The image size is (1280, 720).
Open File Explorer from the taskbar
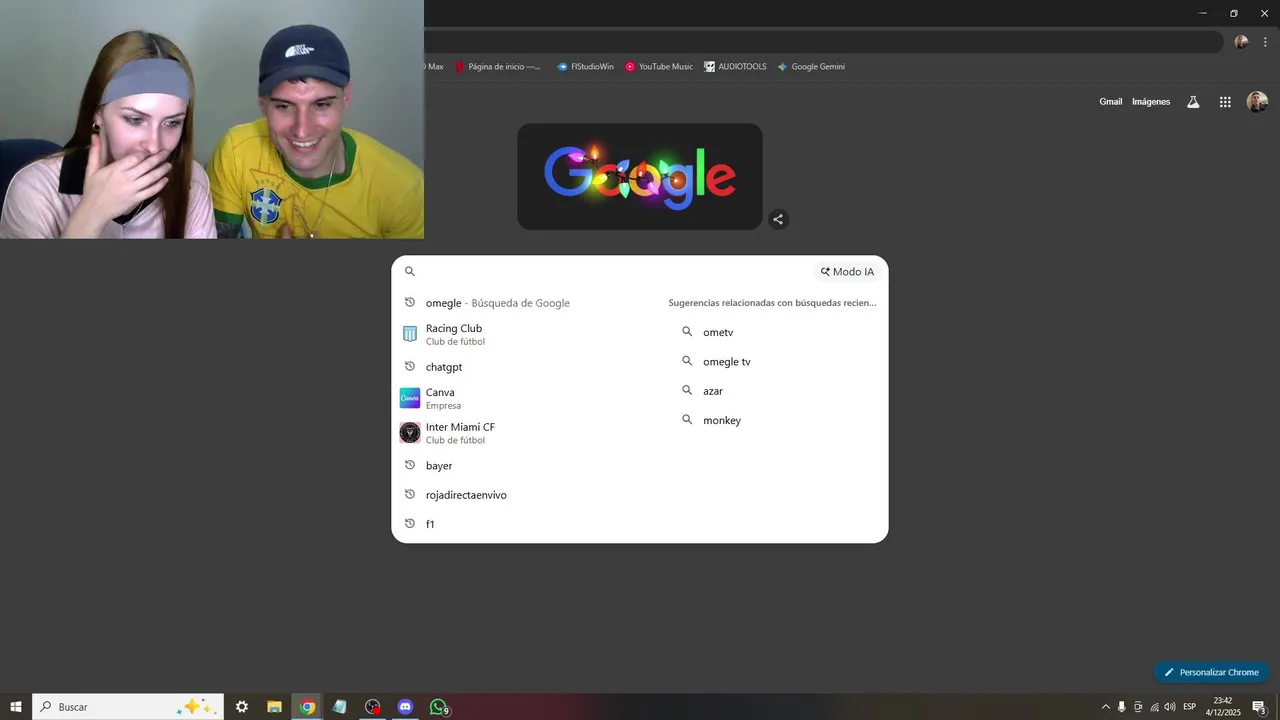click(274, 707)
